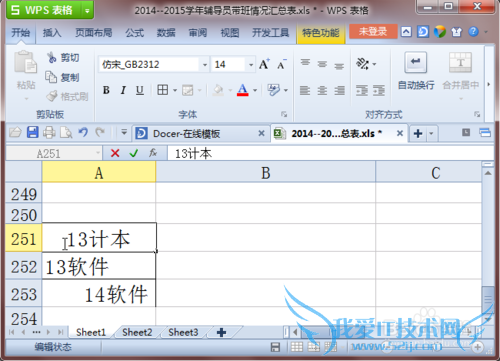Toggle Bold formatting

tap(106, 90)
